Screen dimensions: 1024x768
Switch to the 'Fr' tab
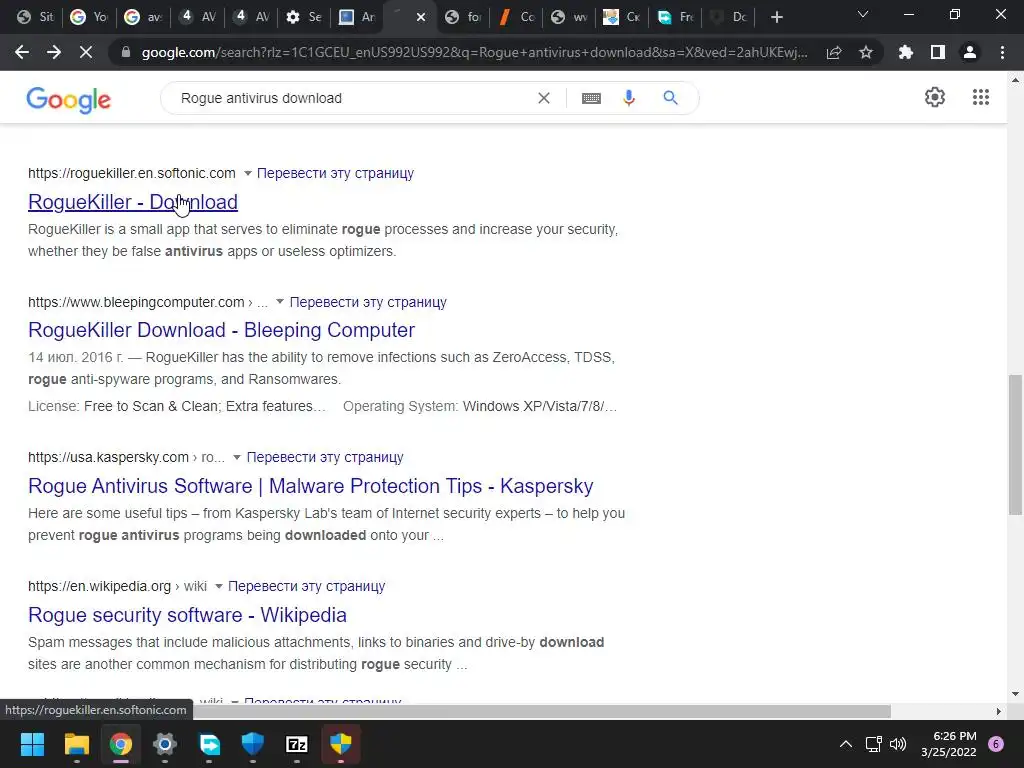pos(676,17)
